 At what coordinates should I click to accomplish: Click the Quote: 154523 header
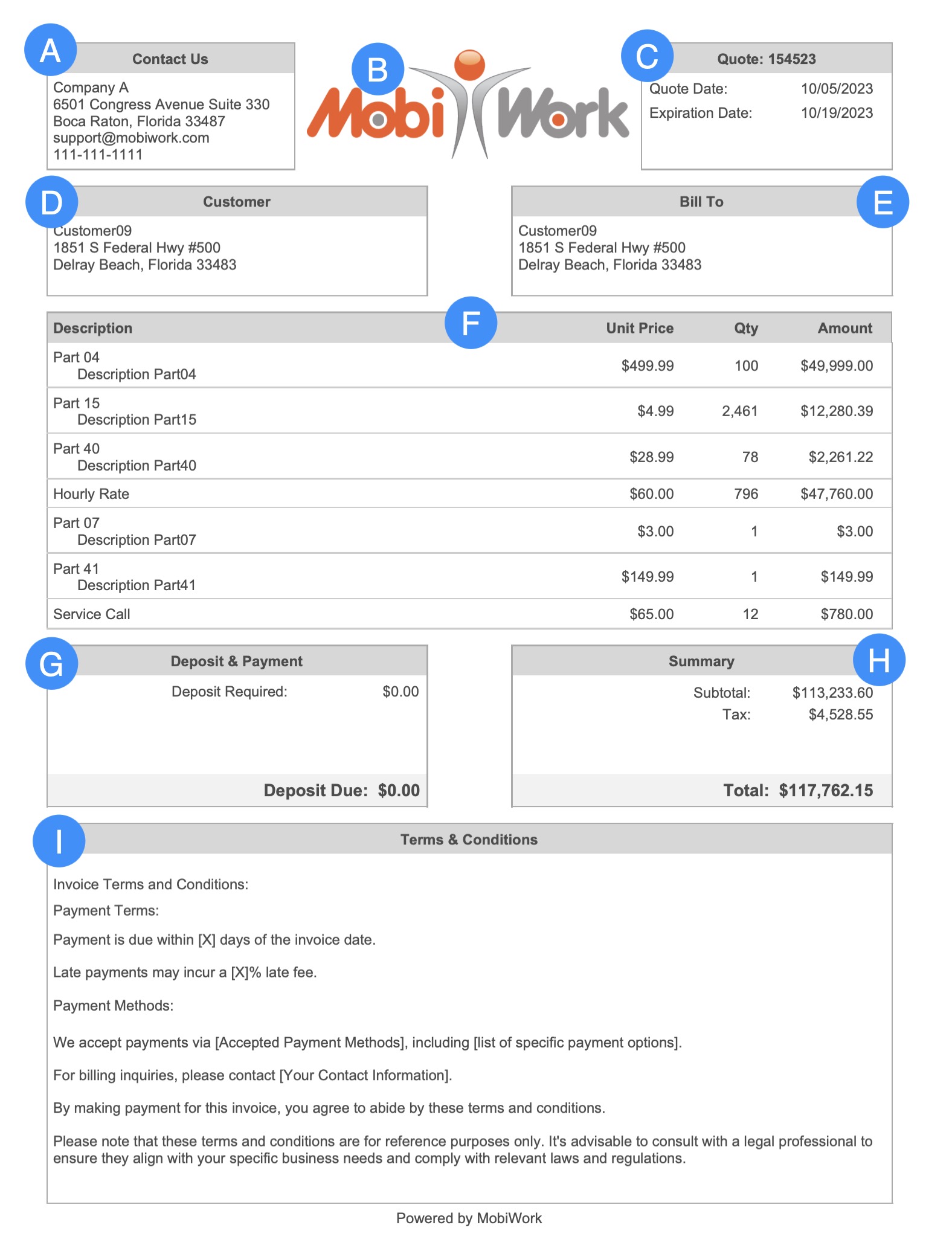(766, 59)
